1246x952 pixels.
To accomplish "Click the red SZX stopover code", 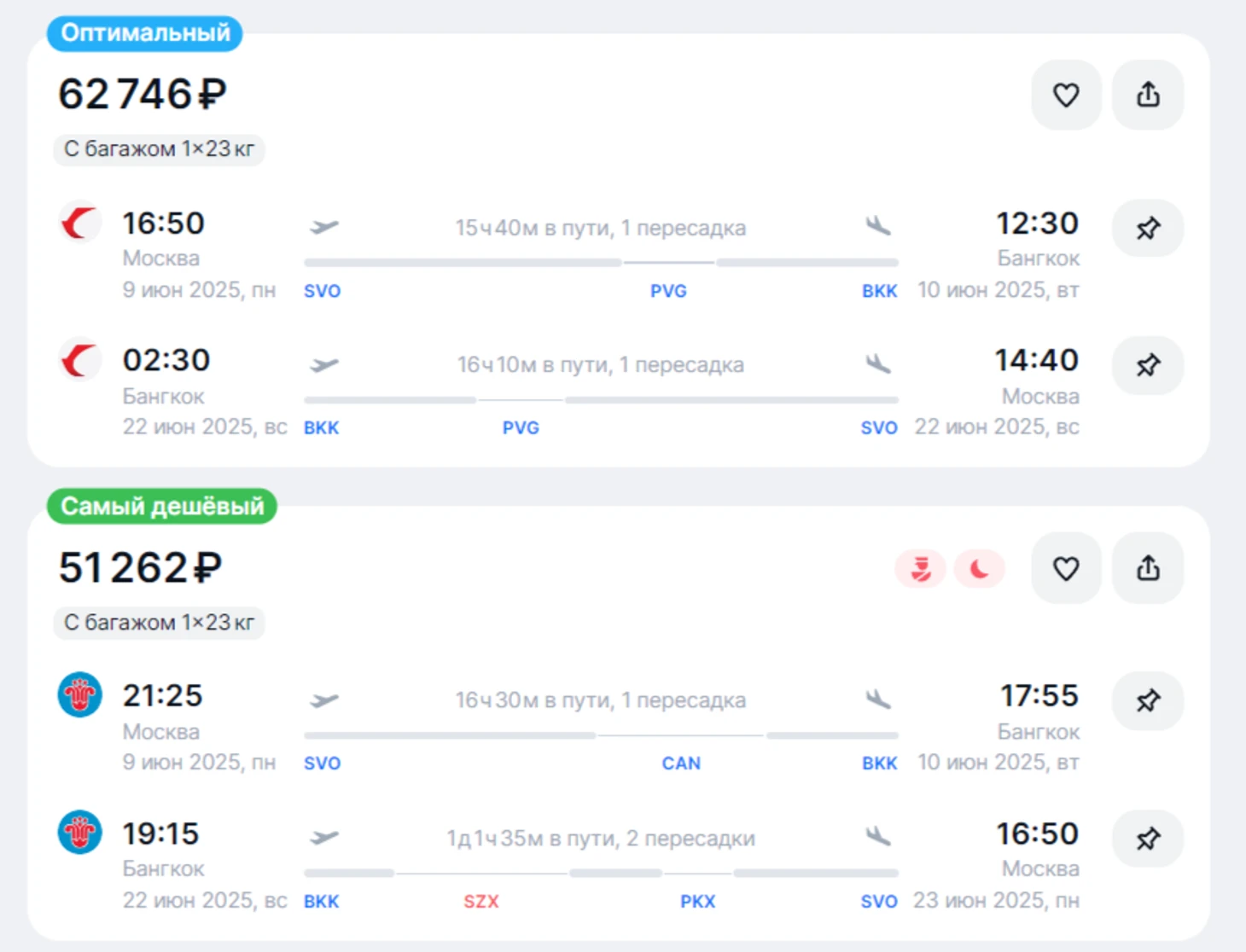I will point(481,902).
